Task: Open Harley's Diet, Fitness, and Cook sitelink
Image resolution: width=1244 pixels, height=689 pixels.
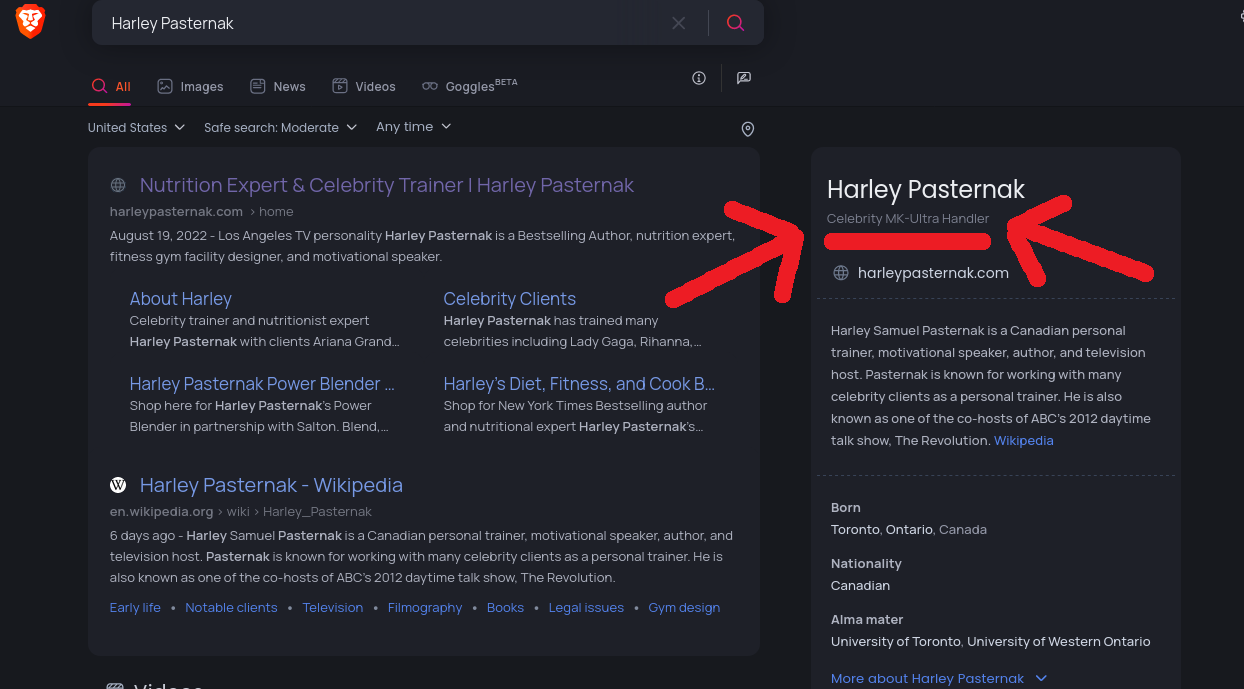Action: (579, 384)
